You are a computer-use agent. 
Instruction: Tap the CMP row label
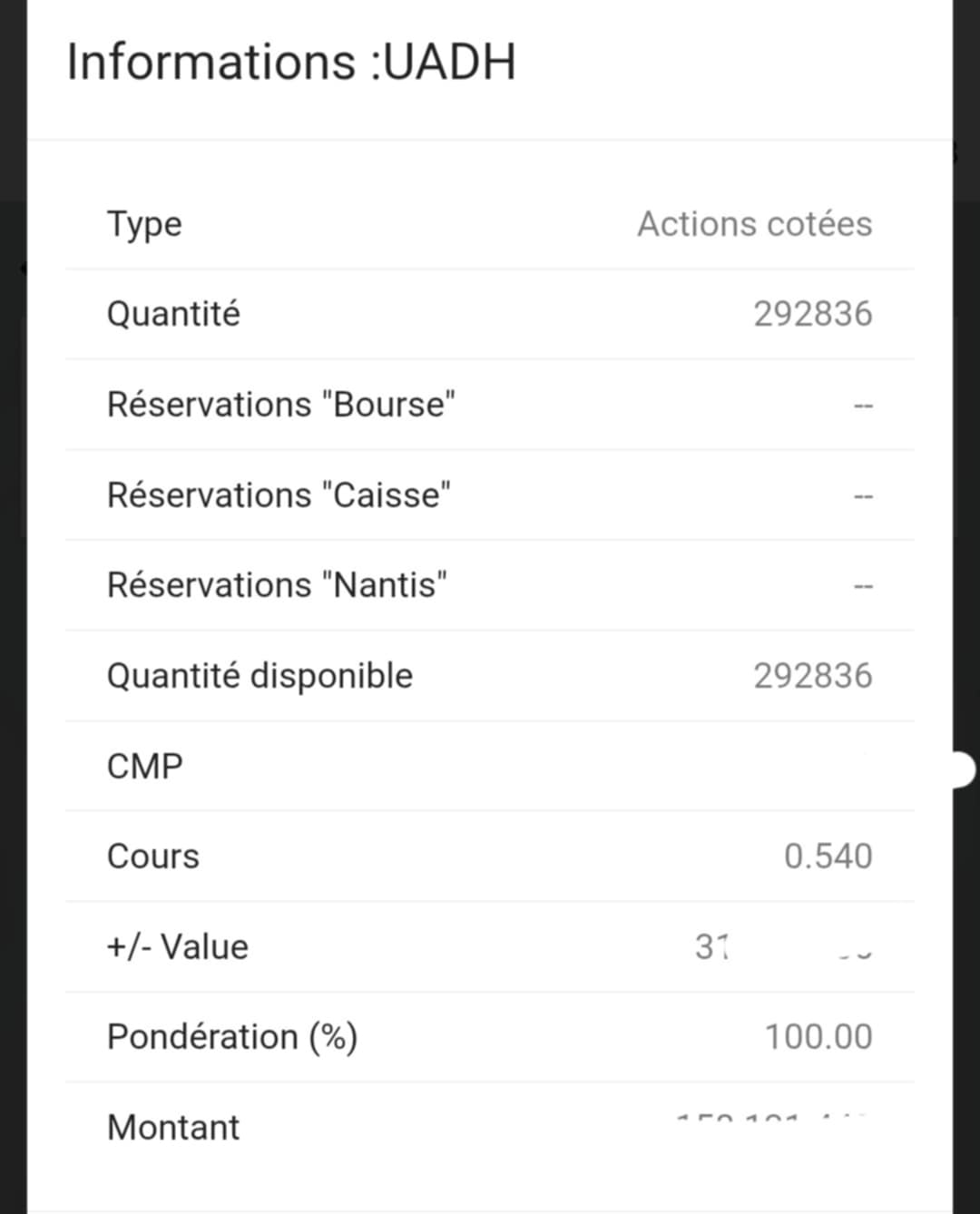144,767
